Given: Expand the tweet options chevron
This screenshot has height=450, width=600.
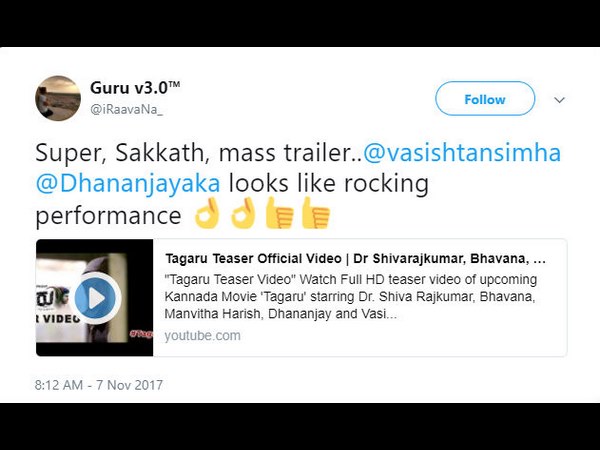Looking at the screenshot, I should (559, 100).
